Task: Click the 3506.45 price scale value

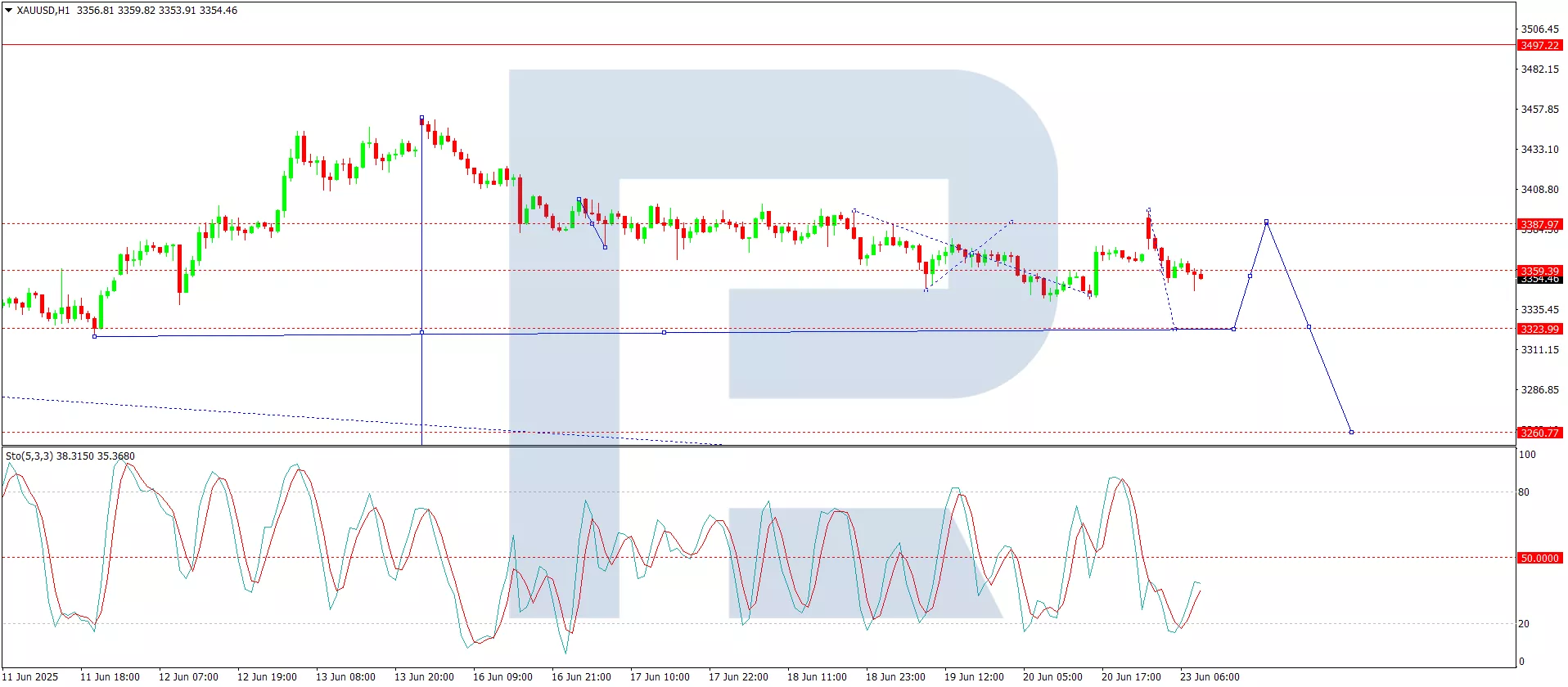Action: point(1539,29)
